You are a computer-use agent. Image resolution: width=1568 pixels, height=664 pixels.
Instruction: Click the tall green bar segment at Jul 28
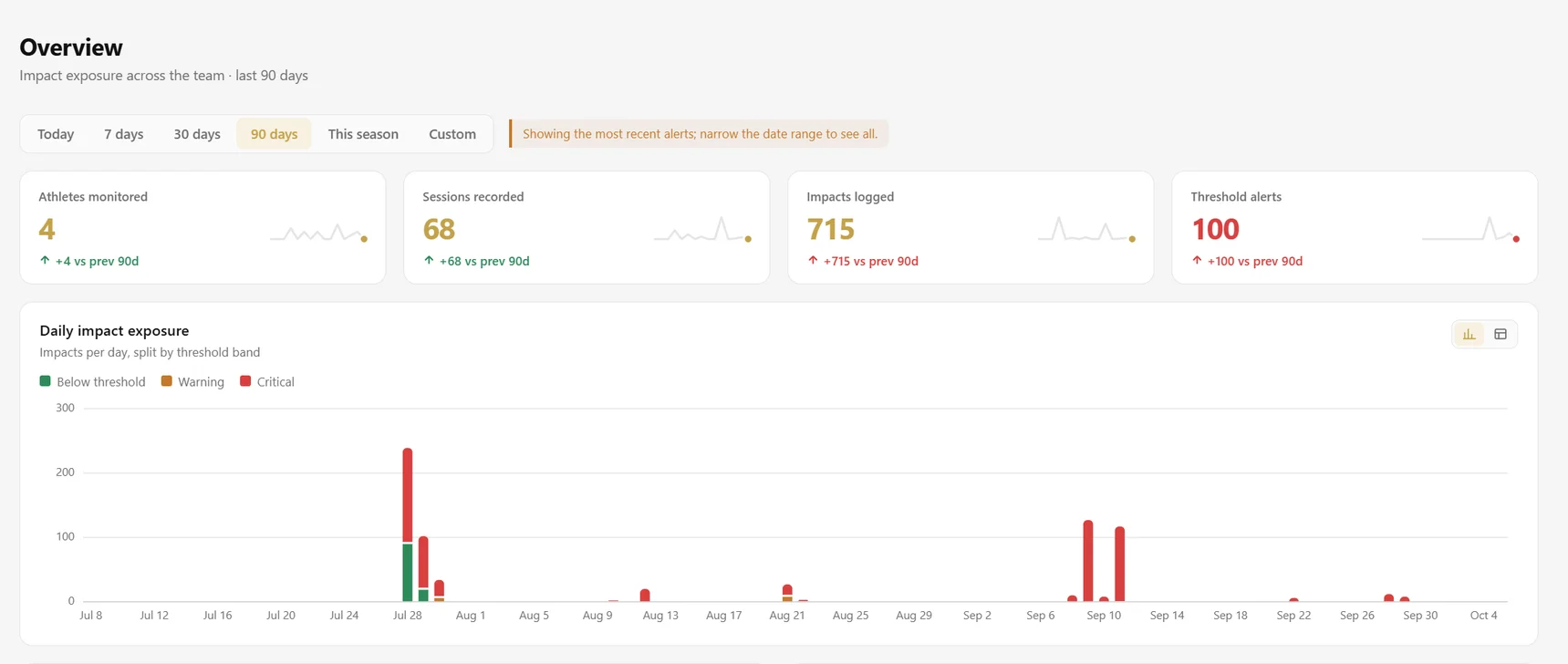tap(407, 573)
